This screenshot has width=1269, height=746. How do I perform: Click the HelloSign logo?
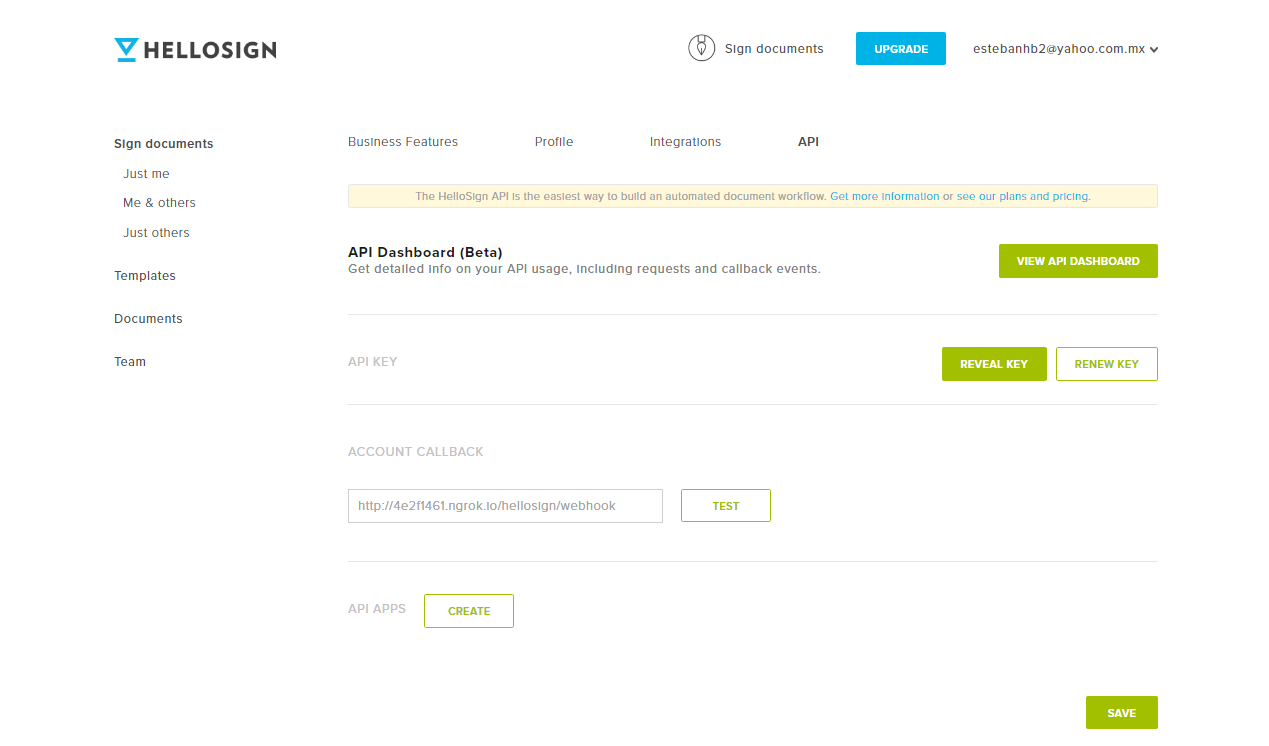click(195, 49)
